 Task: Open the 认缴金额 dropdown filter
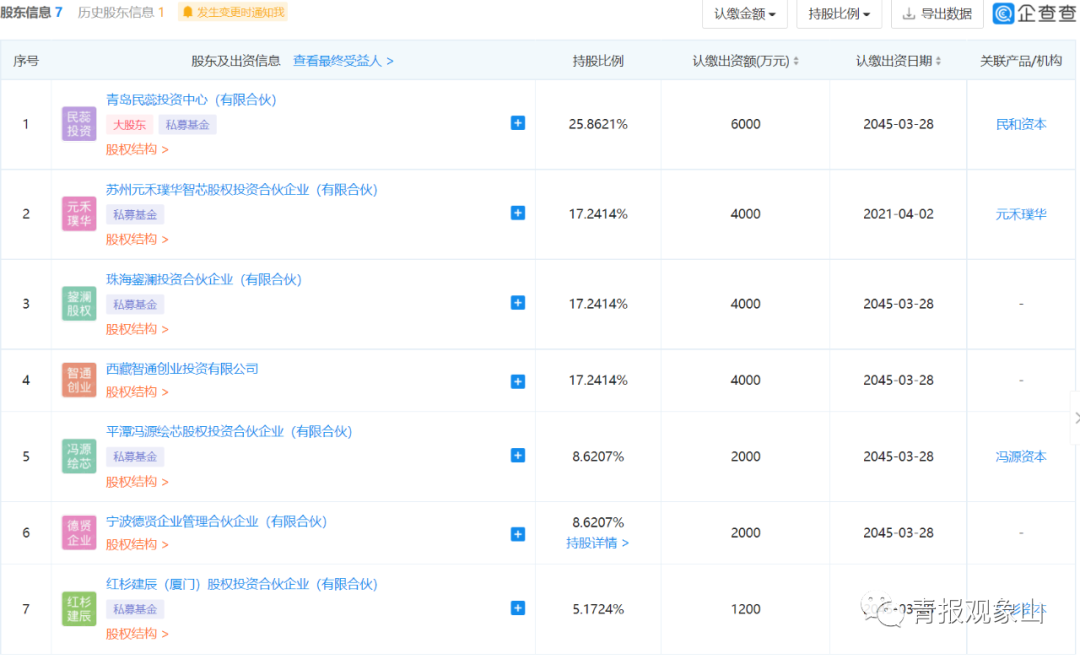[745, 14]
